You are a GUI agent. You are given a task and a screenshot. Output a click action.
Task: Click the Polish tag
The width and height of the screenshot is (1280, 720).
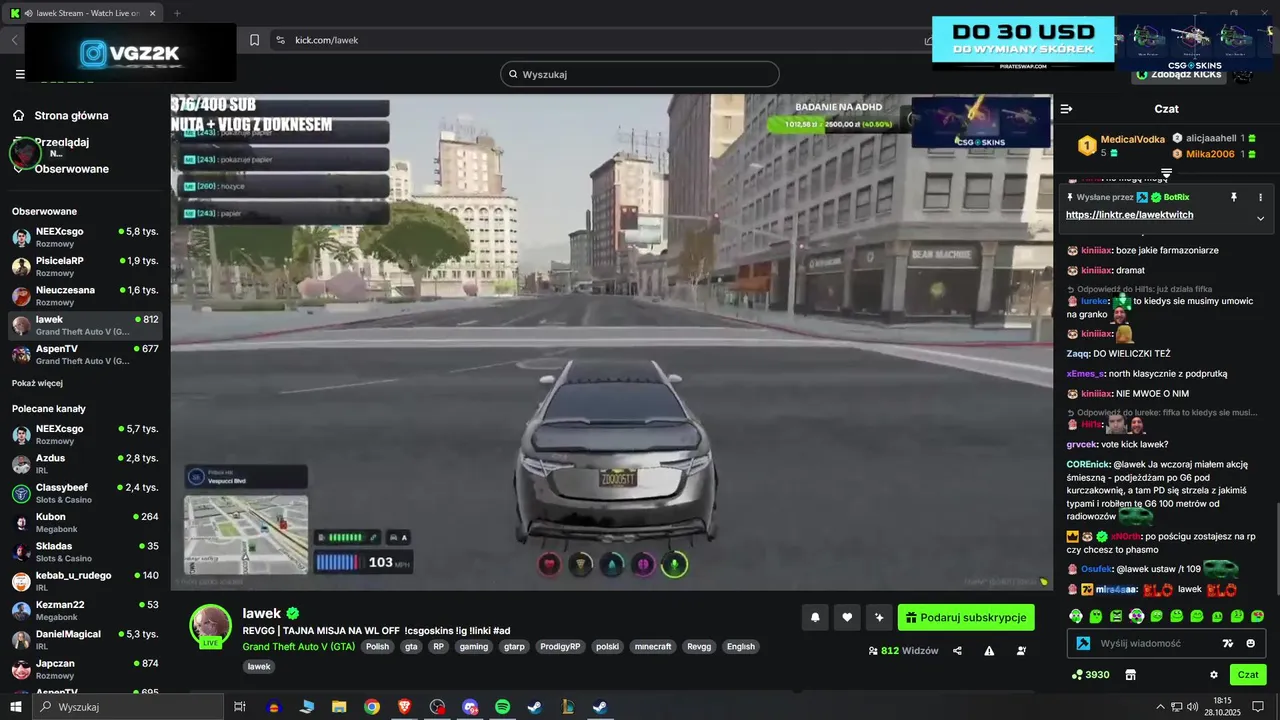(377, 646)
